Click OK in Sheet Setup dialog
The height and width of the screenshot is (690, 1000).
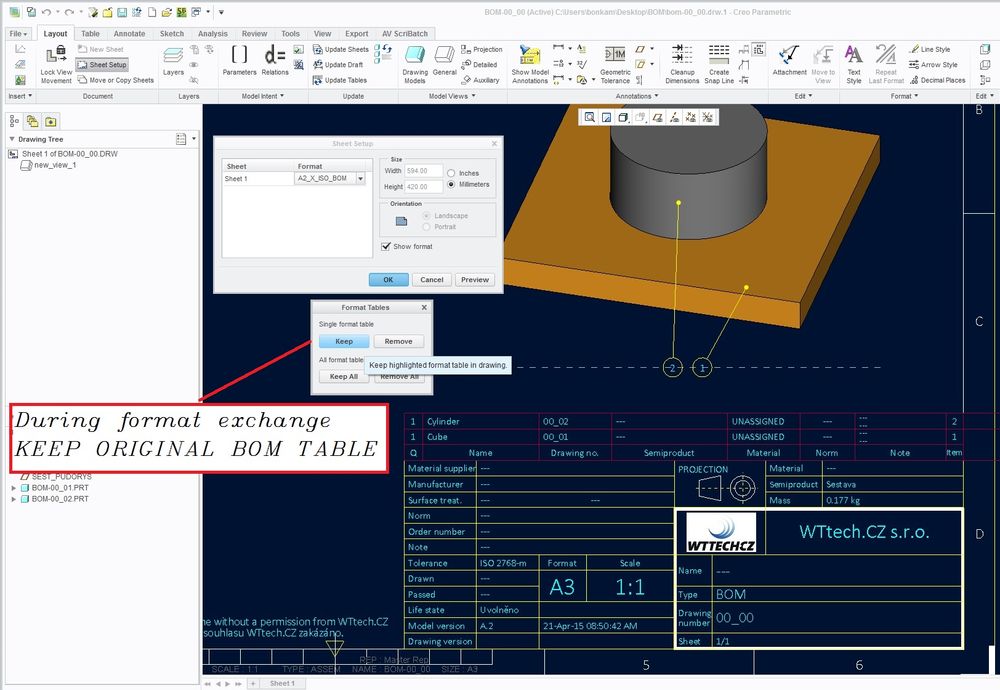388,280
